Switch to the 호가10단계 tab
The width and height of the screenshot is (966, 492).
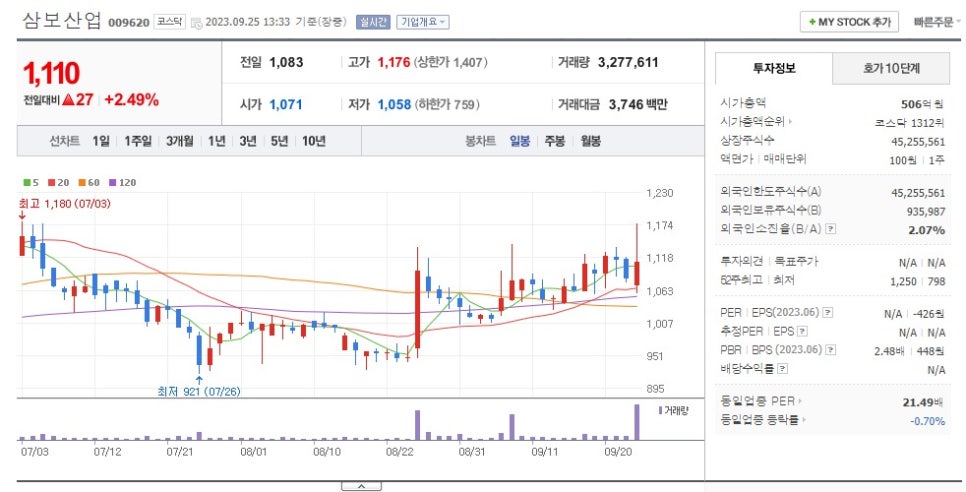click(891, 68)
